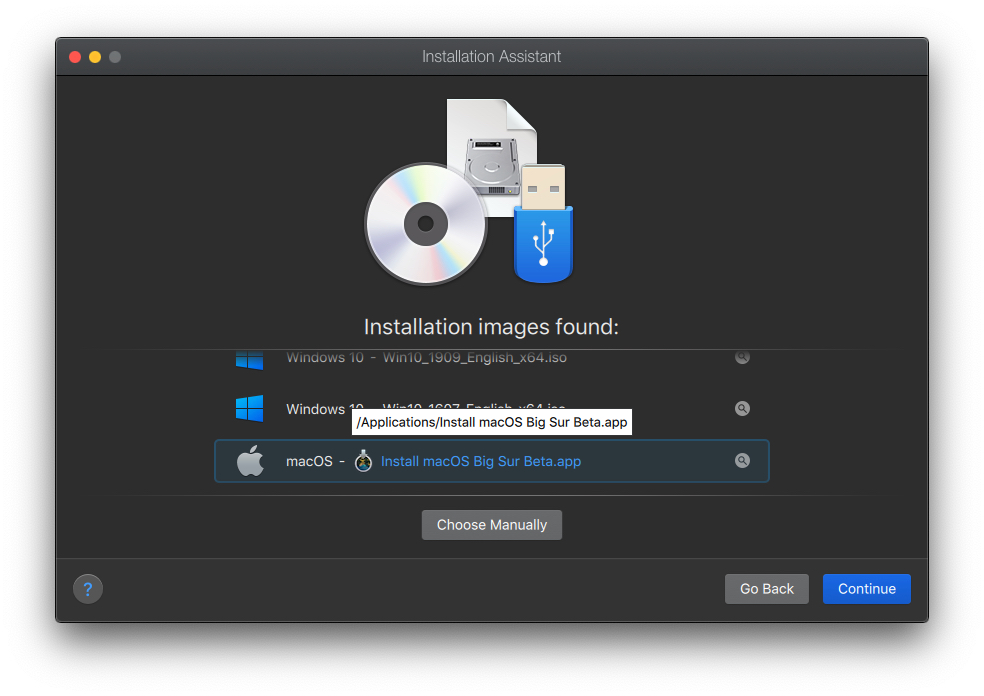Click the 'macOS' label in the selected row
The image size is (984, 696).
[x=309, y=461]
